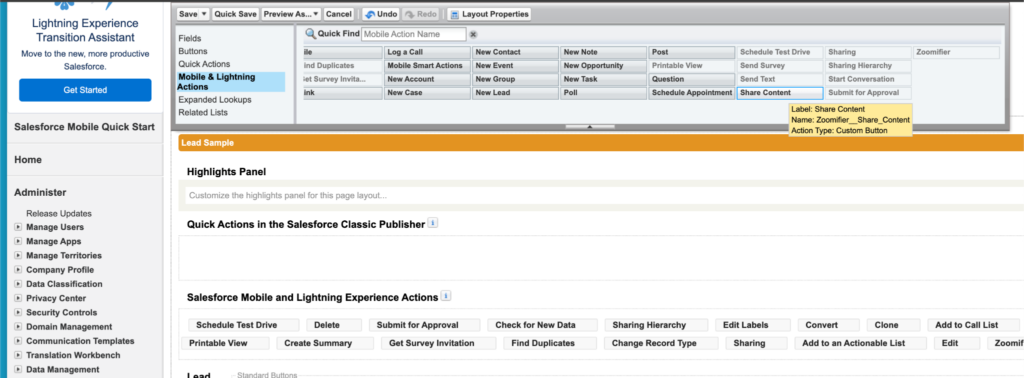Open the Save dropdown arrow
Viewport: 1024px width, 378px height.
(204, 14)
